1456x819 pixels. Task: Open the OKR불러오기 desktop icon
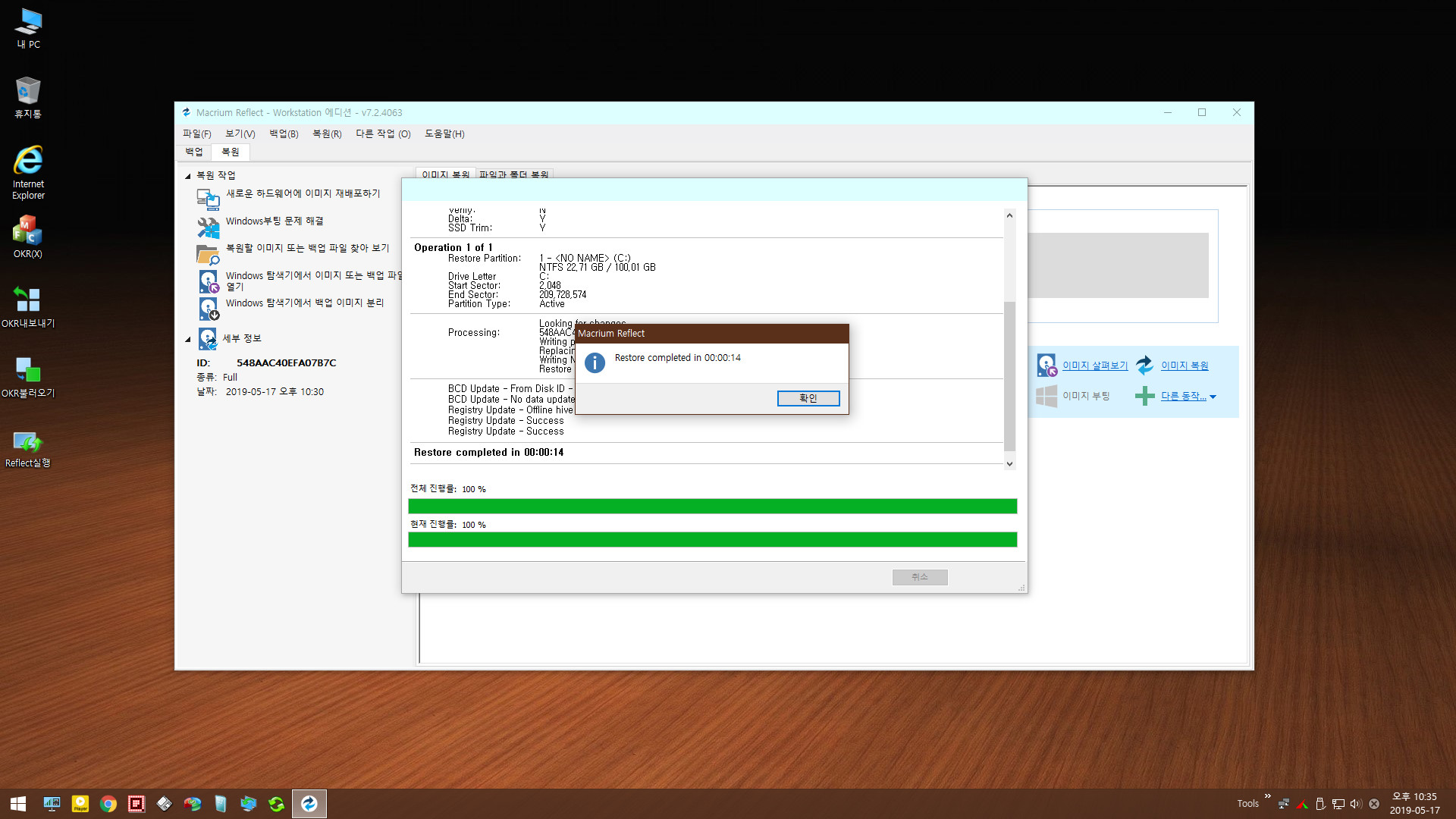coord(28,377)
